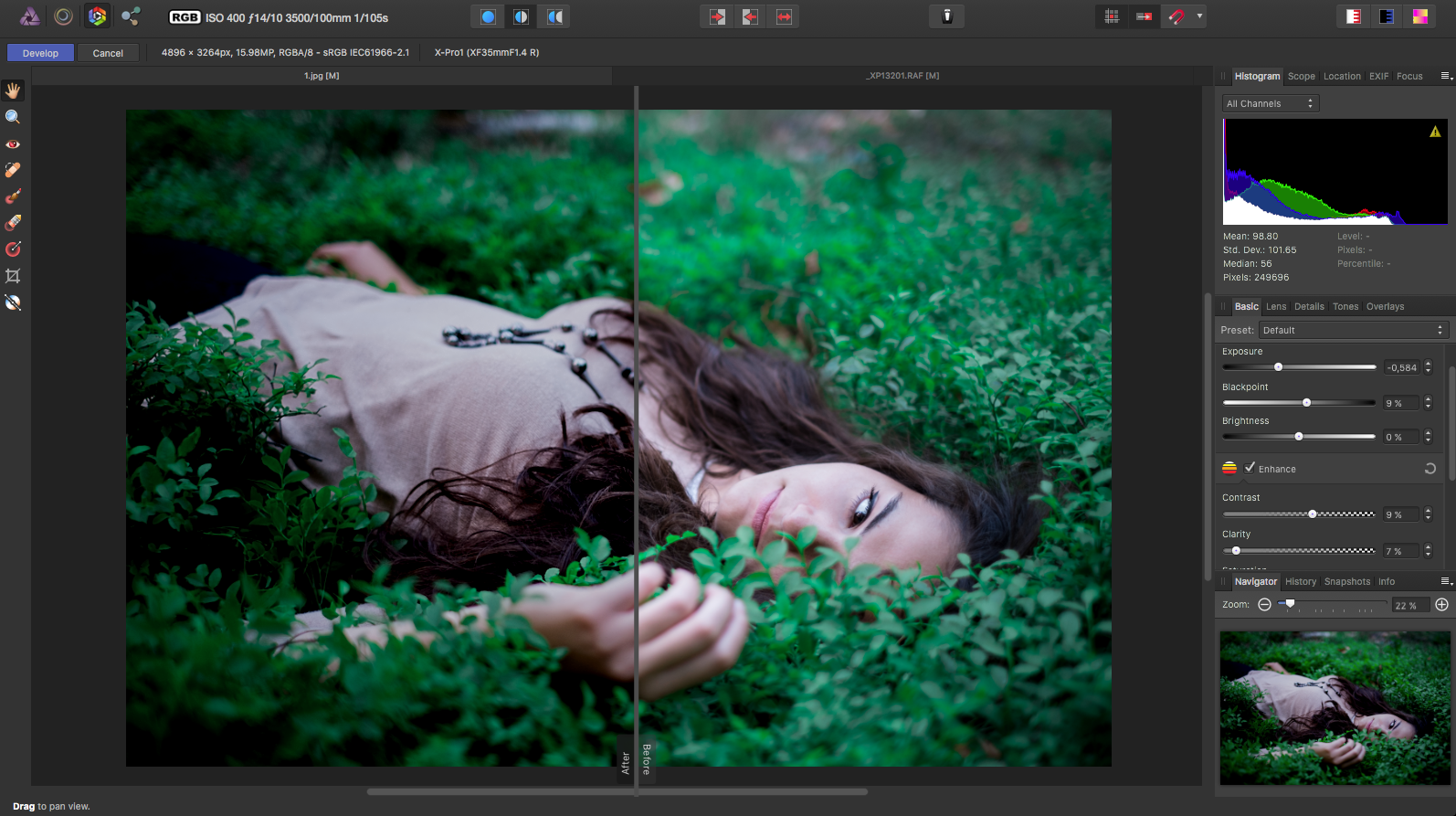Click the Contrast value stepper
The image size is (1456, 816).
(x=1429, y=514)
